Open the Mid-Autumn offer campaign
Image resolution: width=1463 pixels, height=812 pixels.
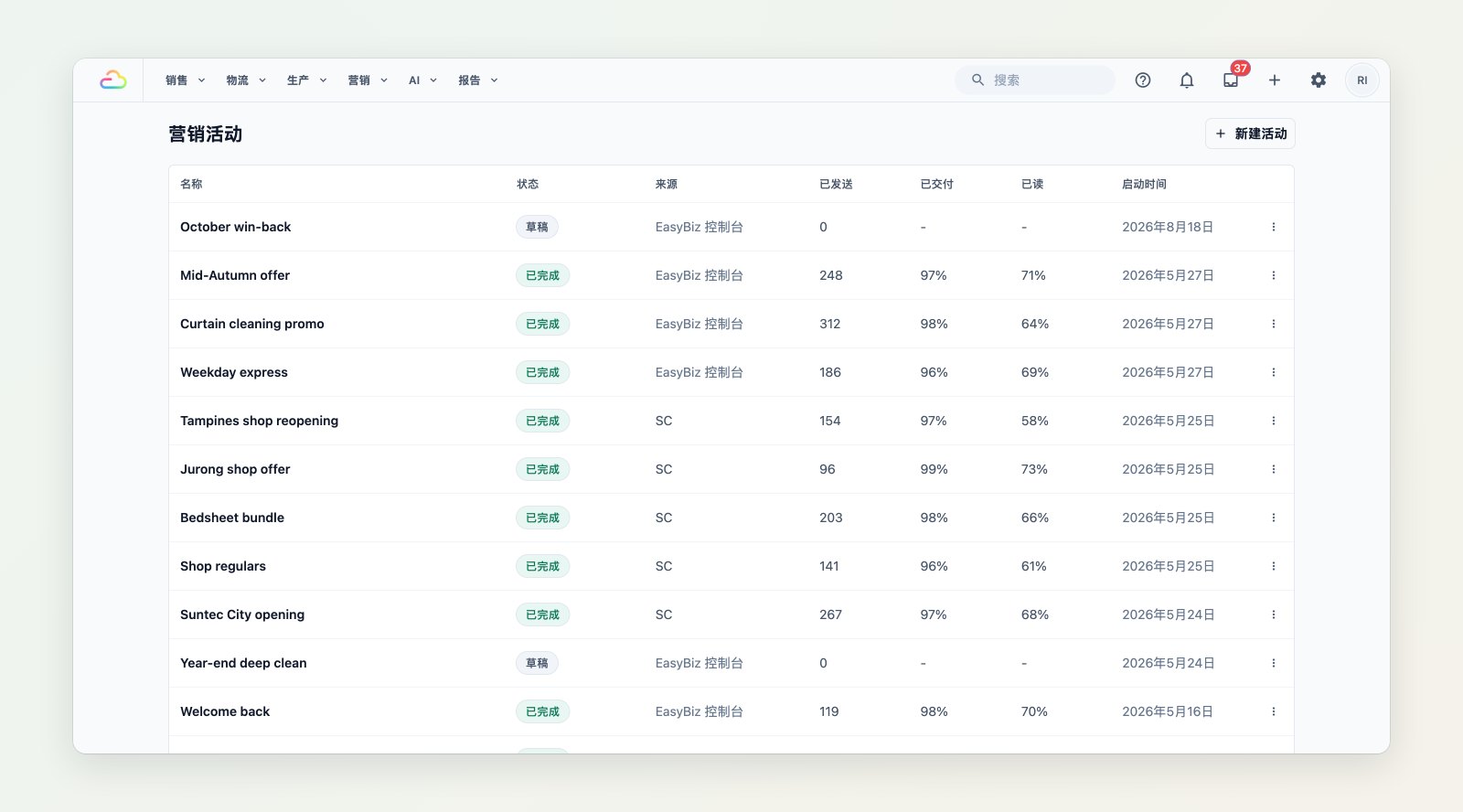(235, 275)
